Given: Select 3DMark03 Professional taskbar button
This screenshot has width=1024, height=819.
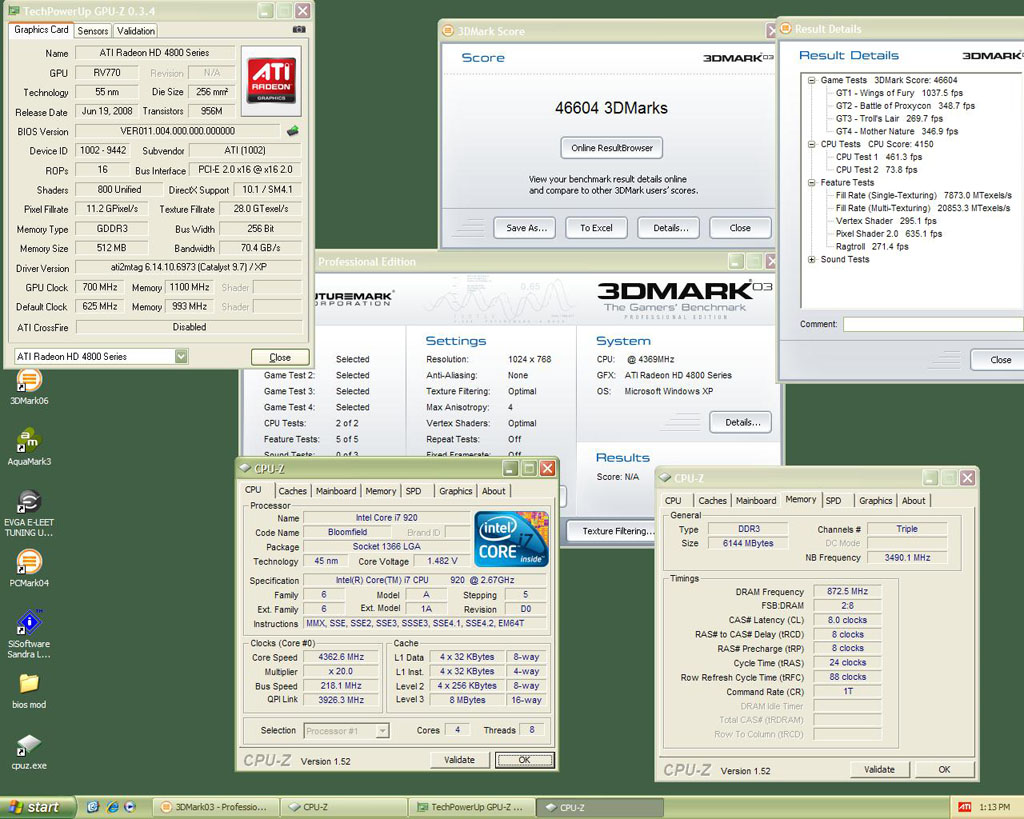Looking at the screenshot, I should pos(215,807).
